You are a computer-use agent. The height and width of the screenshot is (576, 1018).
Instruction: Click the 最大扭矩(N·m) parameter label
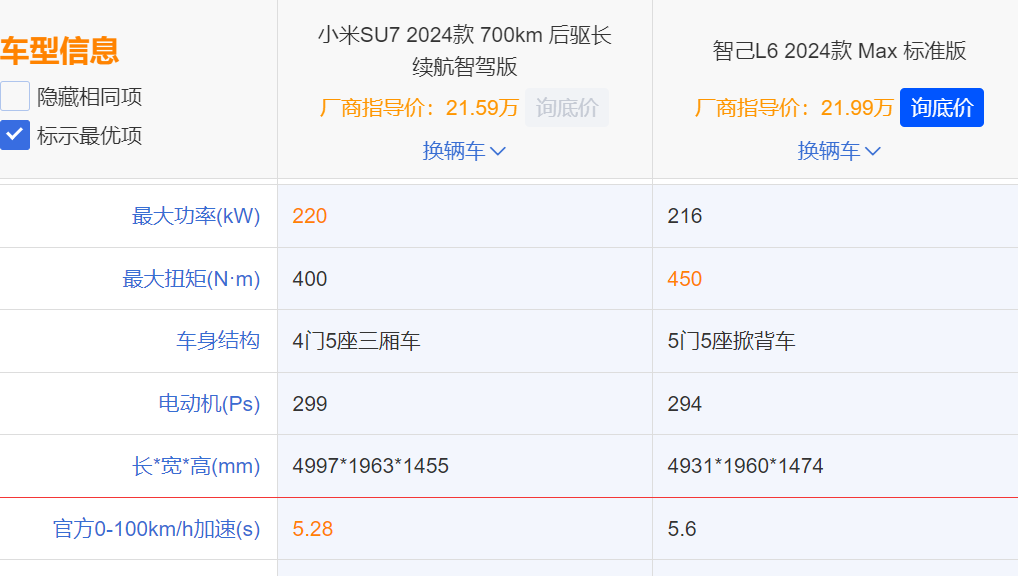pos(191,279)
